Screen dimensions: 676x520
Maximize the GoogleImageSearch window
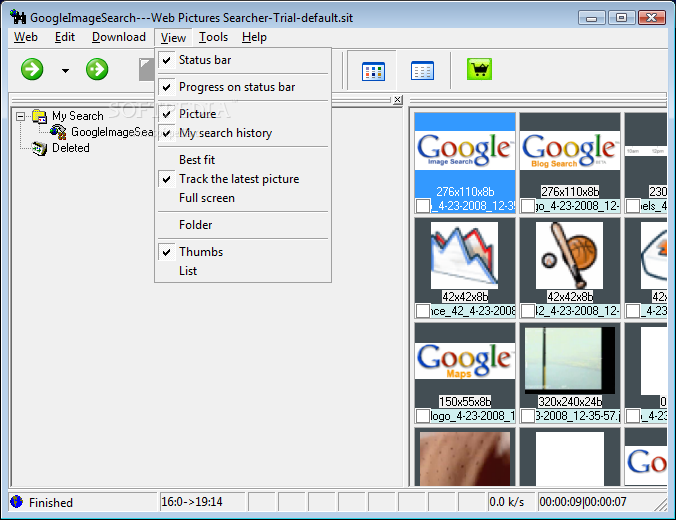pyautogui.click(x=621, y=18)
